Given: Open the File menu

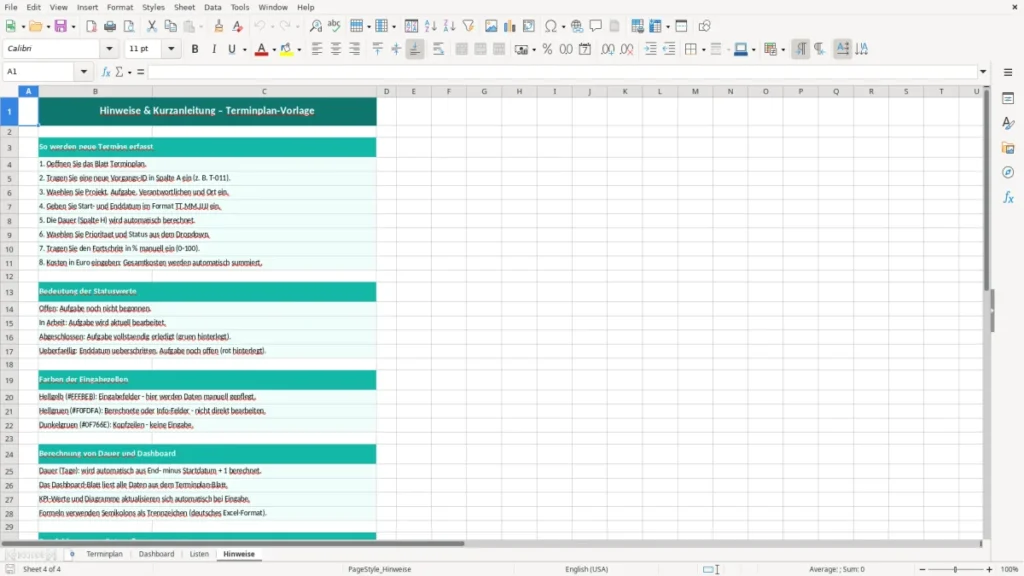Looking at the screenshot, I should pos(11,7).
